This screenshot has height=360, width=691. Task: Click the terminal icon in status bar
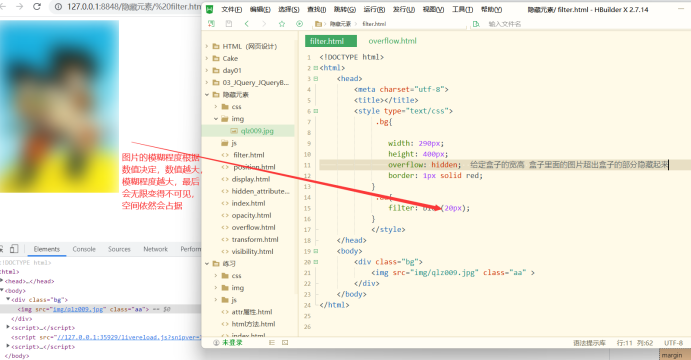coord(285,342)
